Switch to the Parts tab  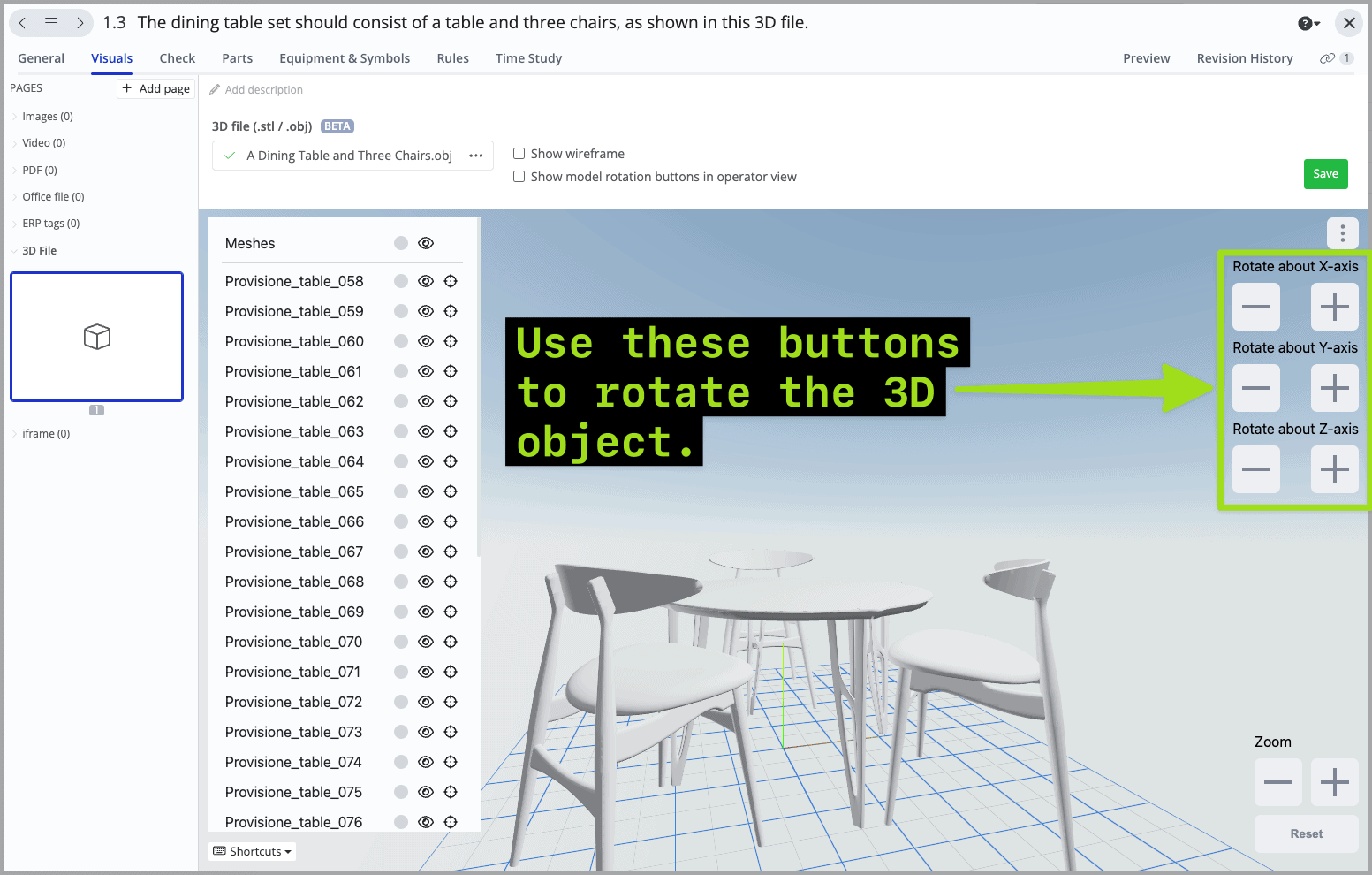tap(237, 57)
